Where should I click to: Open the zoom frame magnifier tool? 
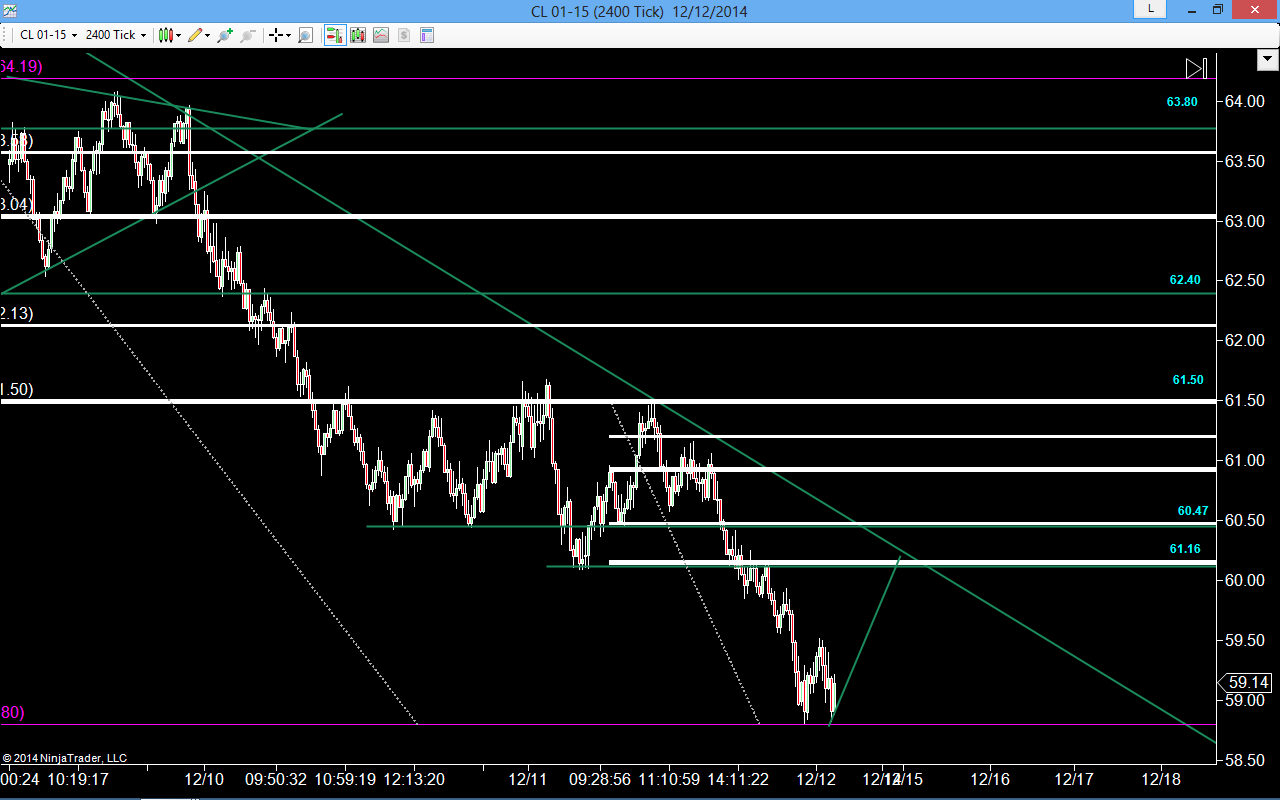pos(305,35)
